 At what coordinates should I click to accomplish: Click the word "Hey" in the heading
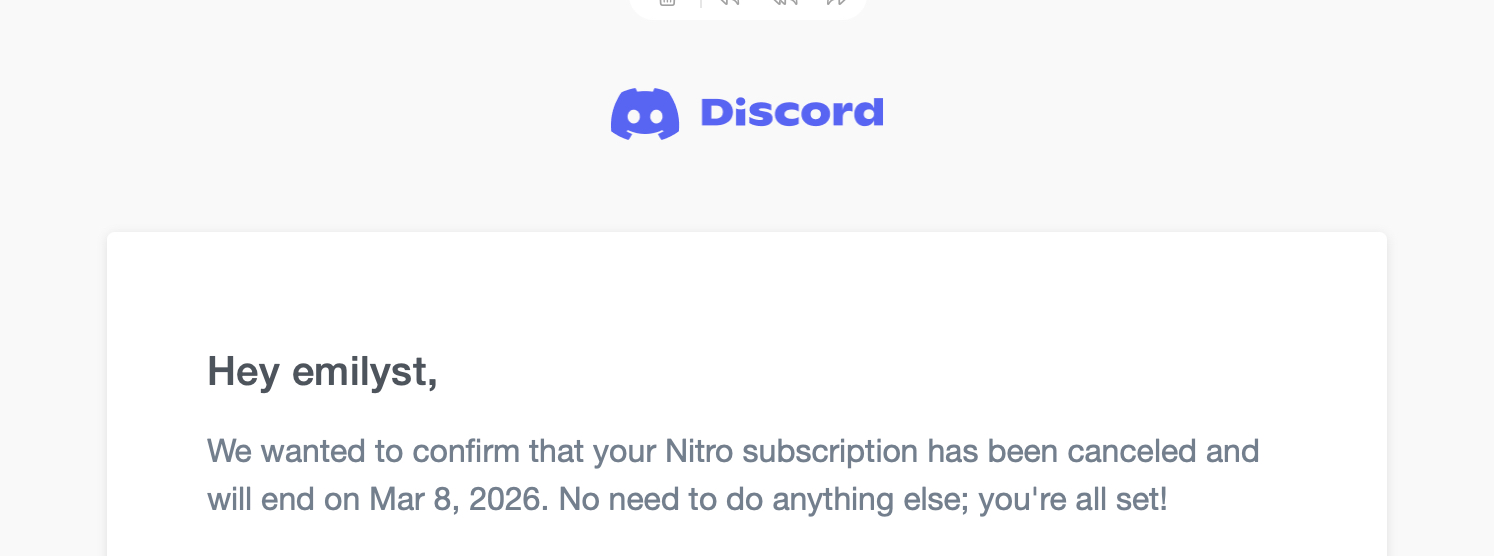pos(243,372)
